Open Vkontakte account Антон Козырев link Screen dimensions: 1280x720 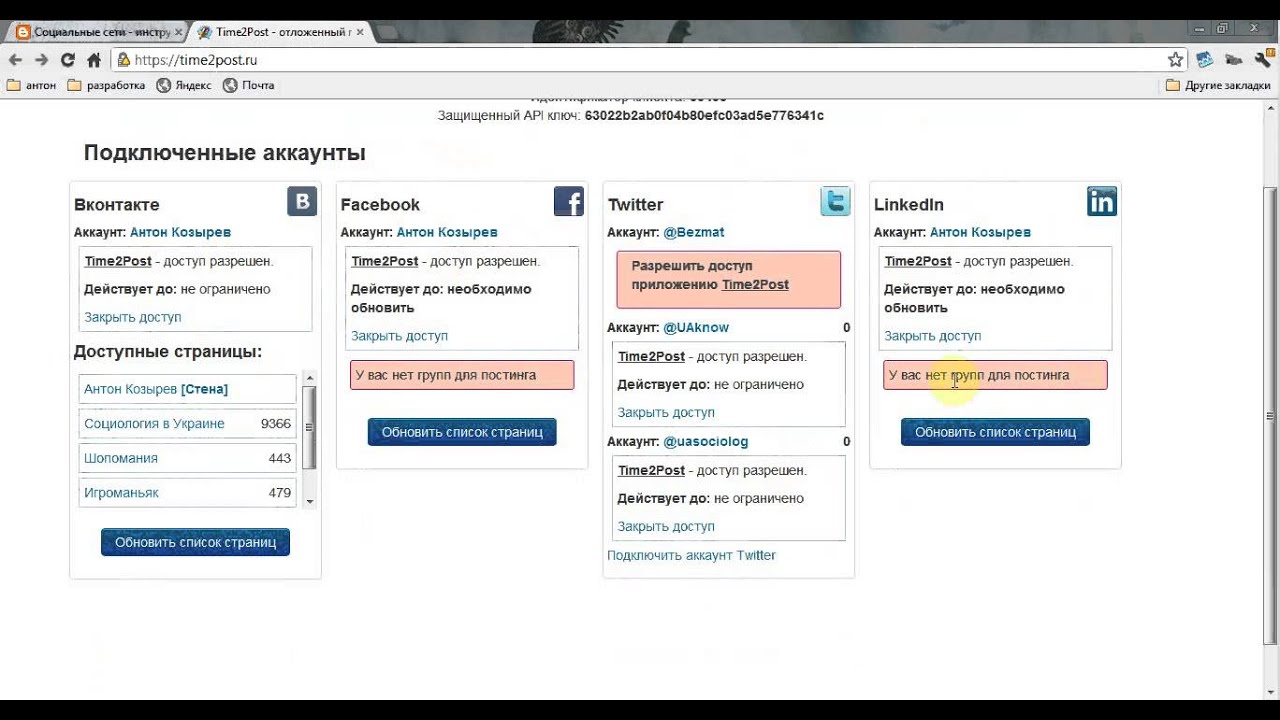(180, 232)
